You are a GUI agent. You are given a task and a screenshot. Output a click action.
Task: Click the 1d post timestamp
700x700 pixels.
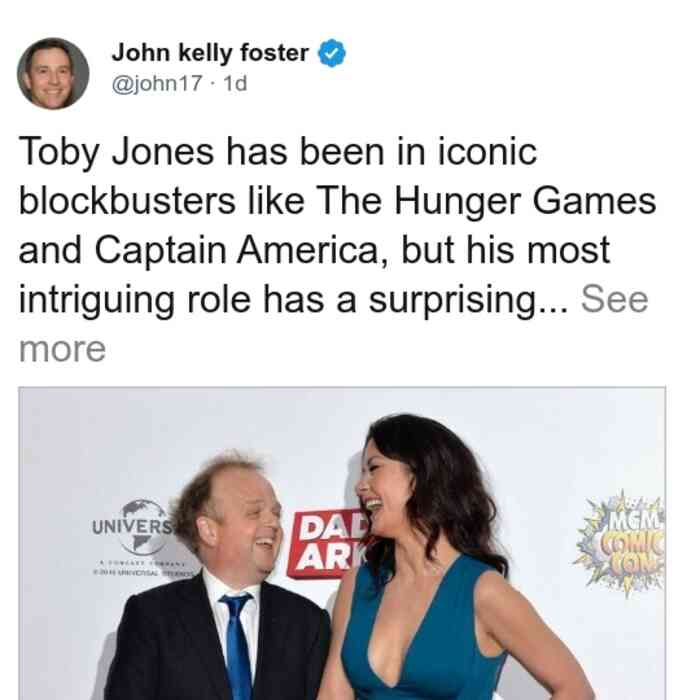pyautogui.click(x=235, y=83)
